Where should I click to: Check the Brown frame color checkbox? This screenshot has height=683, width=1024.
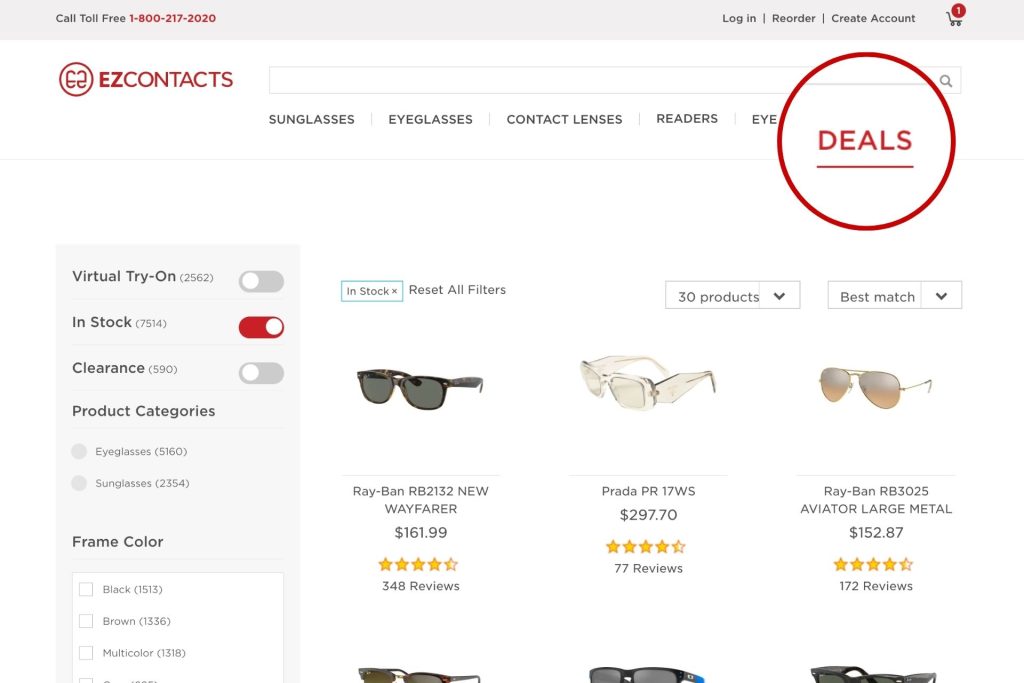click(86, 621)
